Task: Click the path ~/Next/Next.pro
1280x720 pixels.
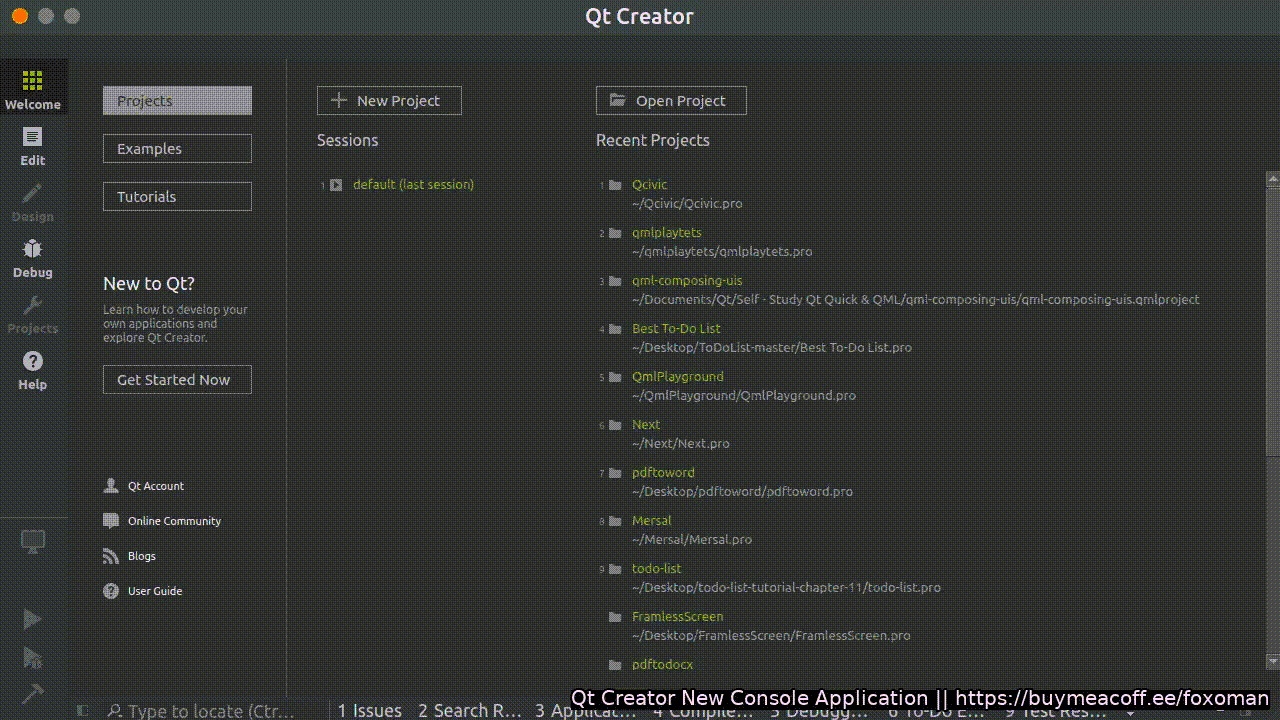Action: click(x=681, y=443)
